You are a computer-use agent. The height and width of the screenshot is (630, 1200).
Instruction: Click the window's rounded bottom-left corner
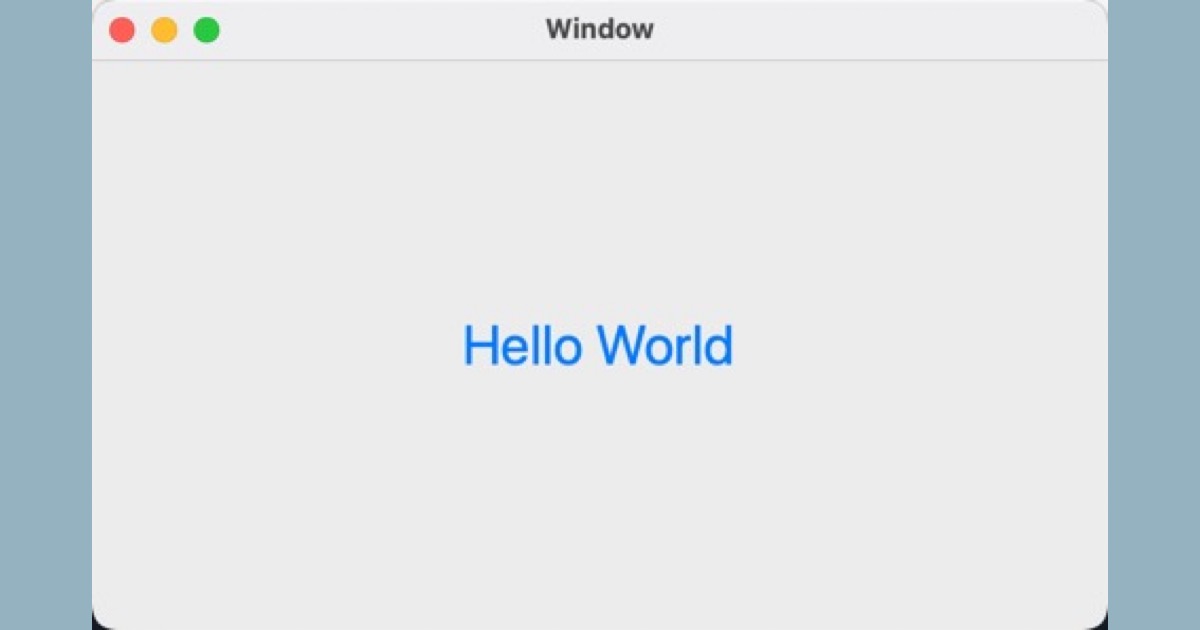[102, 618]
